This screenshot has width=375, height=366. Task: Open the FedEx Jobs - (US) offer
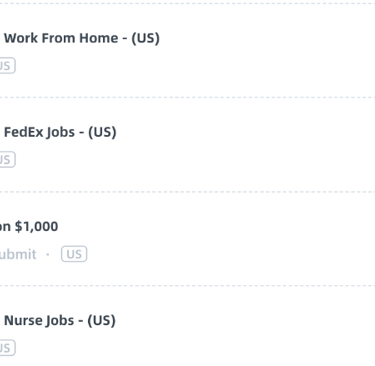tap(60, 132)
